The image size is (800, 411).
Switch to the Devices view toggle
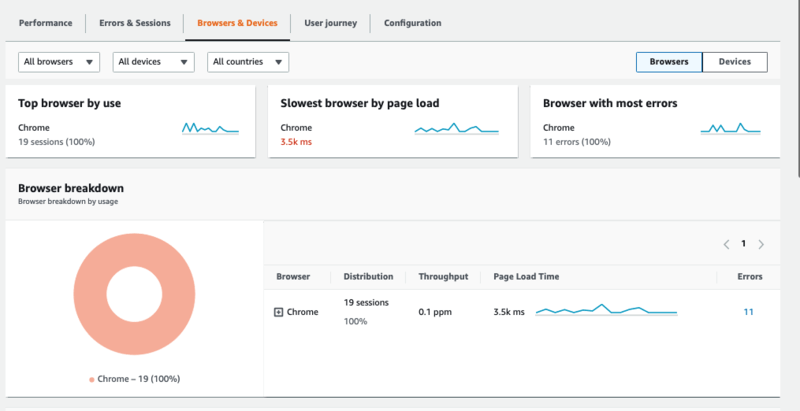point(735,62)
